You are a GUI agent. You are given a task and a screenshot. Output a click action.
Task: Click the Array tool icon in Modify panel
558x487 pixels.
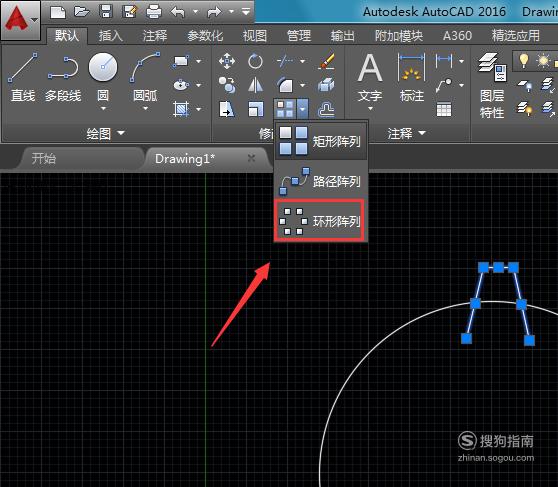pyautogui.click(x=285, y=109)
